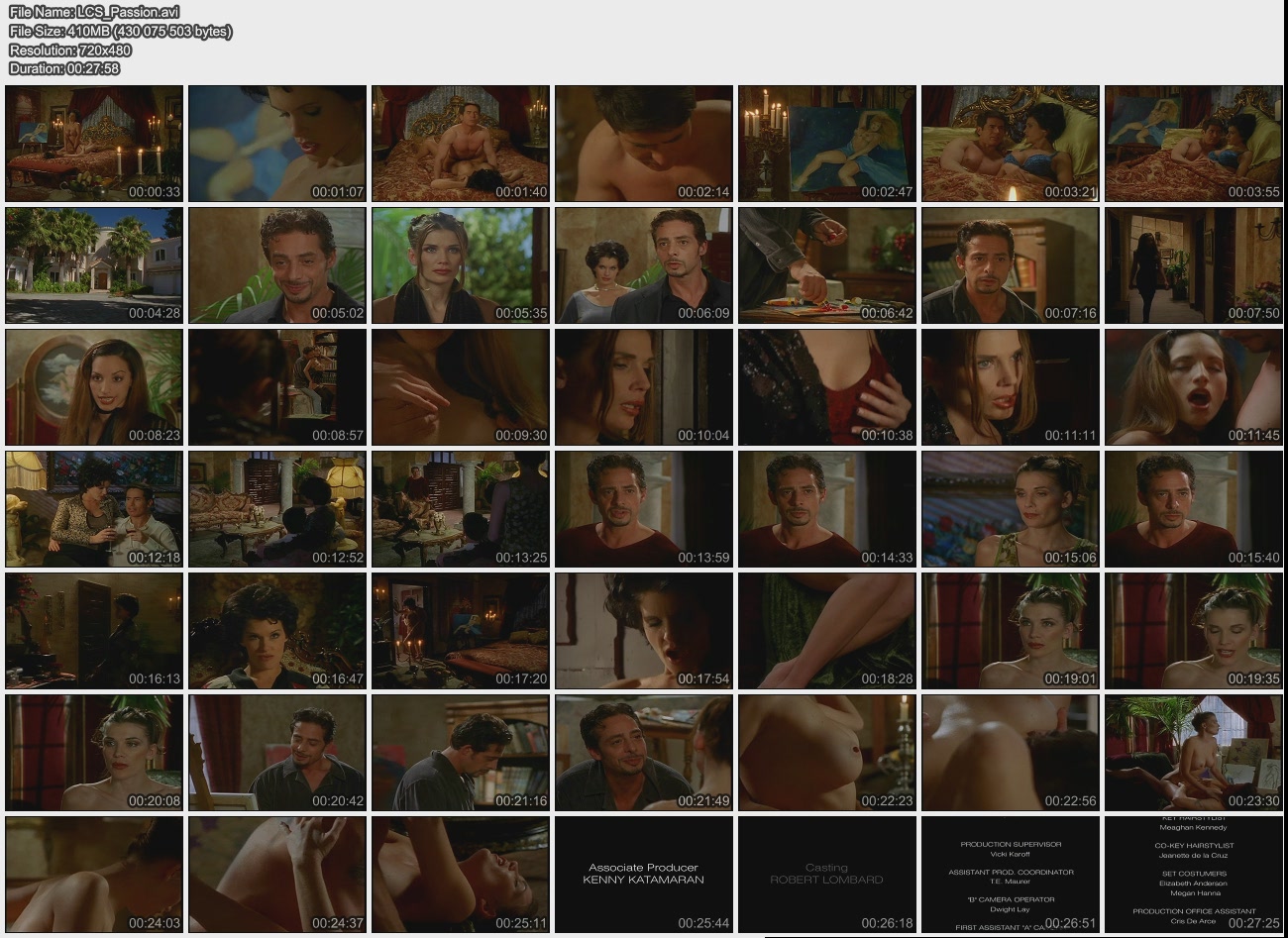This screenshot has width=1288, height=938.
Task: Select the credits frame at 00:27:25
Action: [x=1193, y=875]
